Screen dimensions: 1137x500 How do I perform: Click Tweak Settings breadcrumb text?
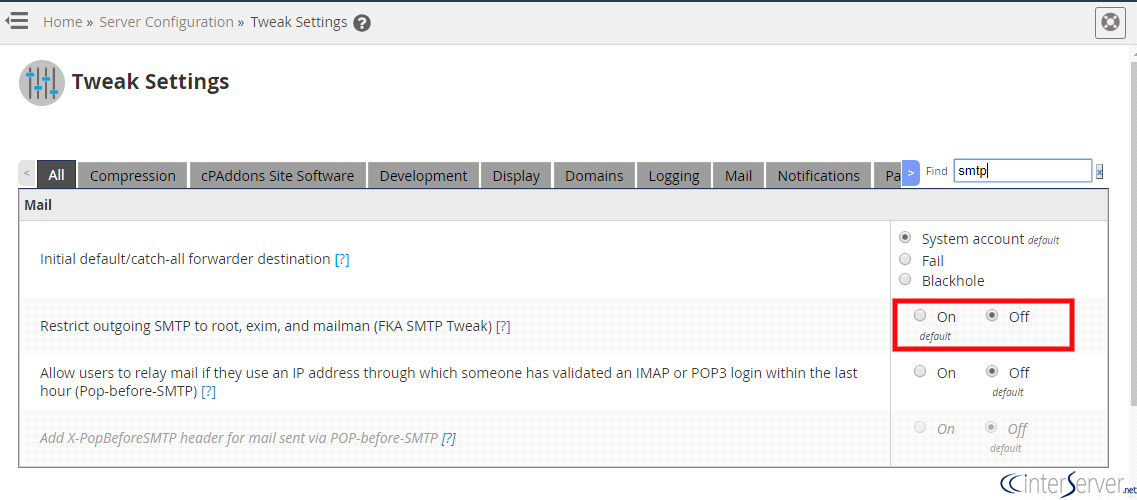pyautogui.click(x=299, y=22)
